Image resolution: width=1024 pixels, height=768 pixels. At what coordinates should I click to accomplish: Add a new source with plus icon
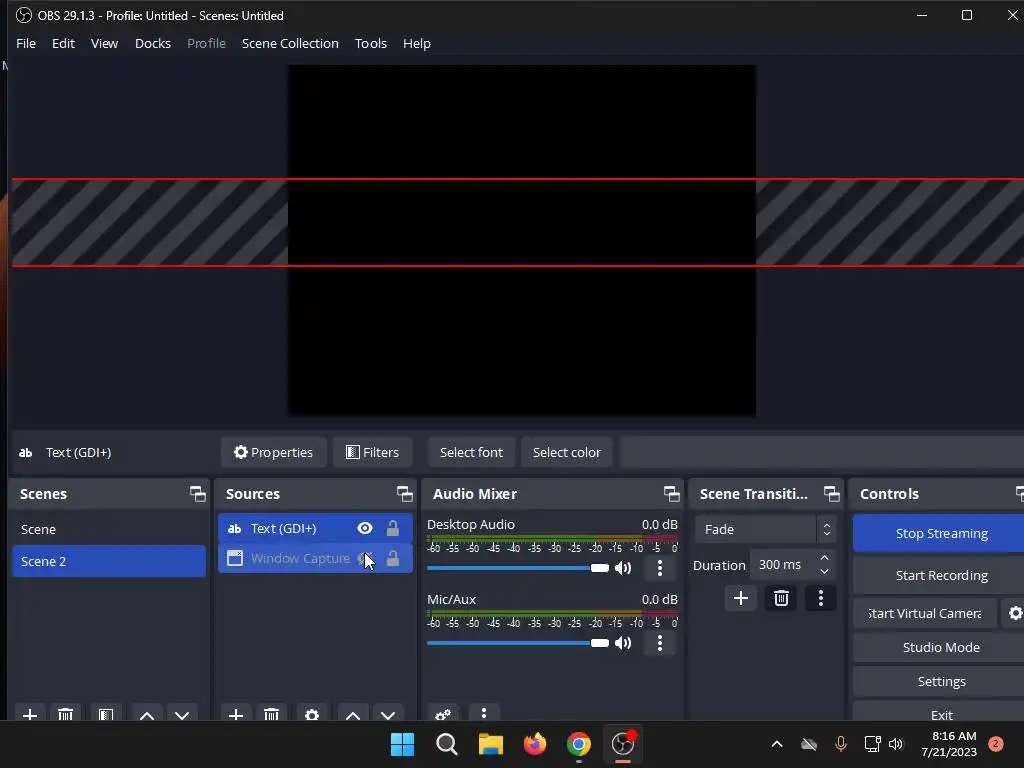[x=236, y=714]
